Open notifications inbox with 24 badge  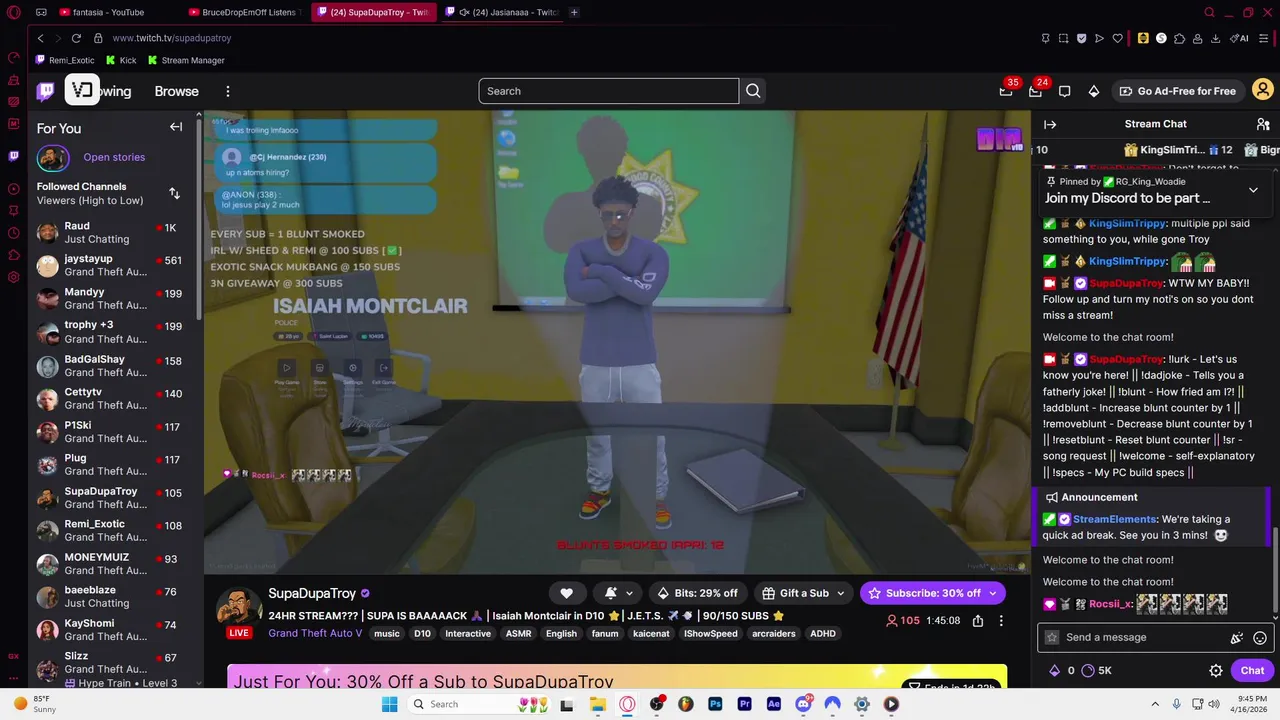[1035, 91]
